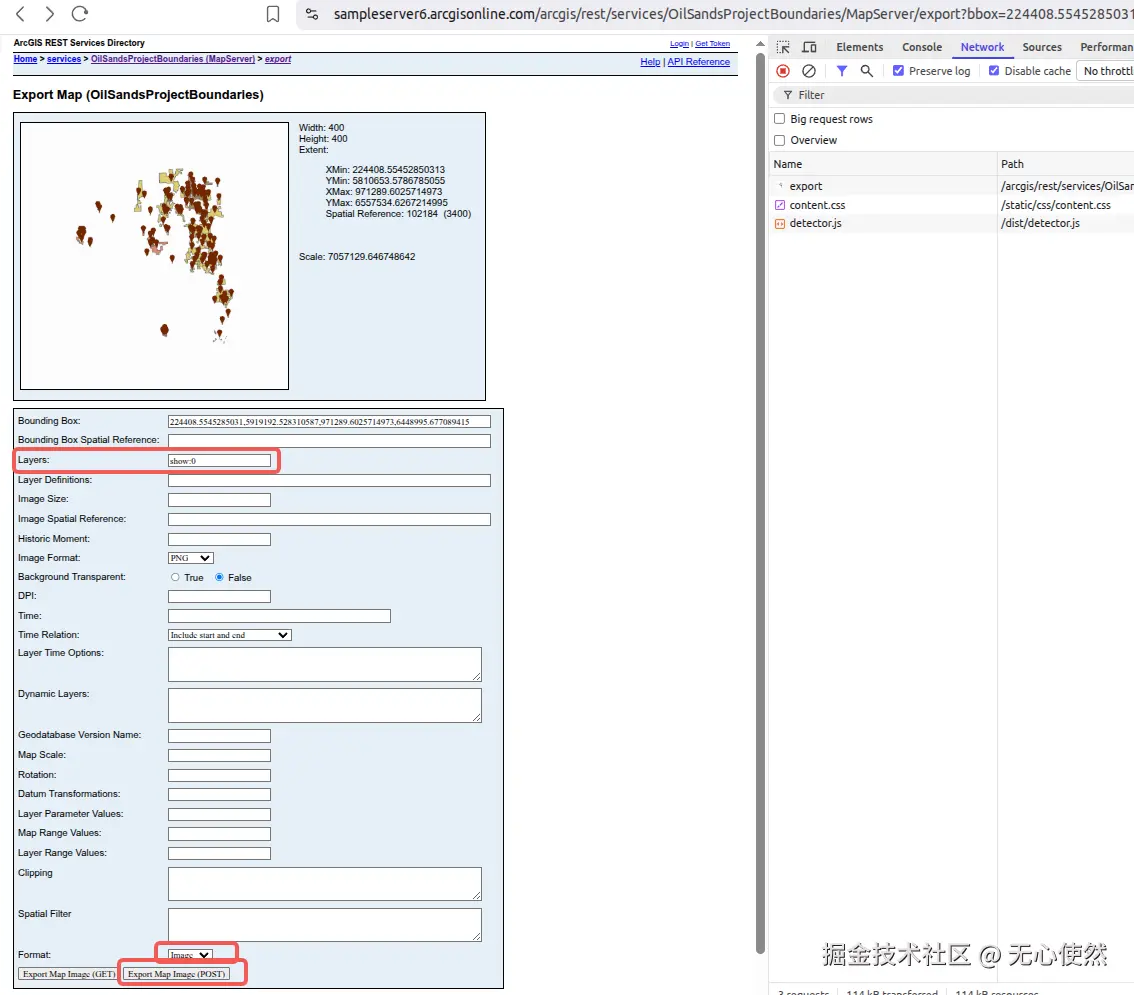Switch to the Performance tab
The width and height of the screenshot is (1134, 995).
click(x=1107, y=47)
